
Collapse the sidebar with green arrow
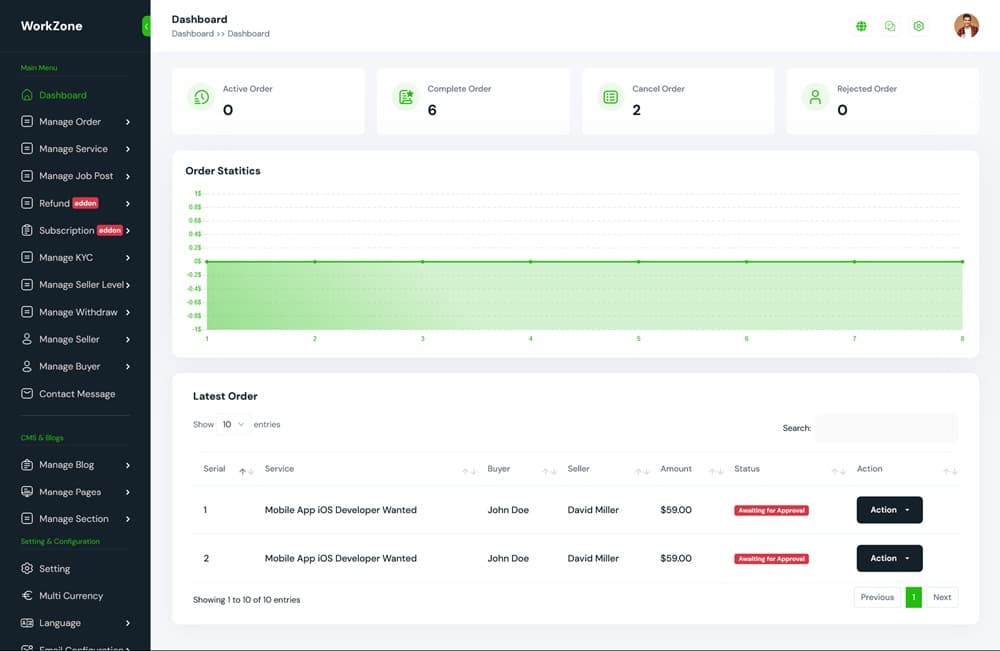click(x=146, y=27)
